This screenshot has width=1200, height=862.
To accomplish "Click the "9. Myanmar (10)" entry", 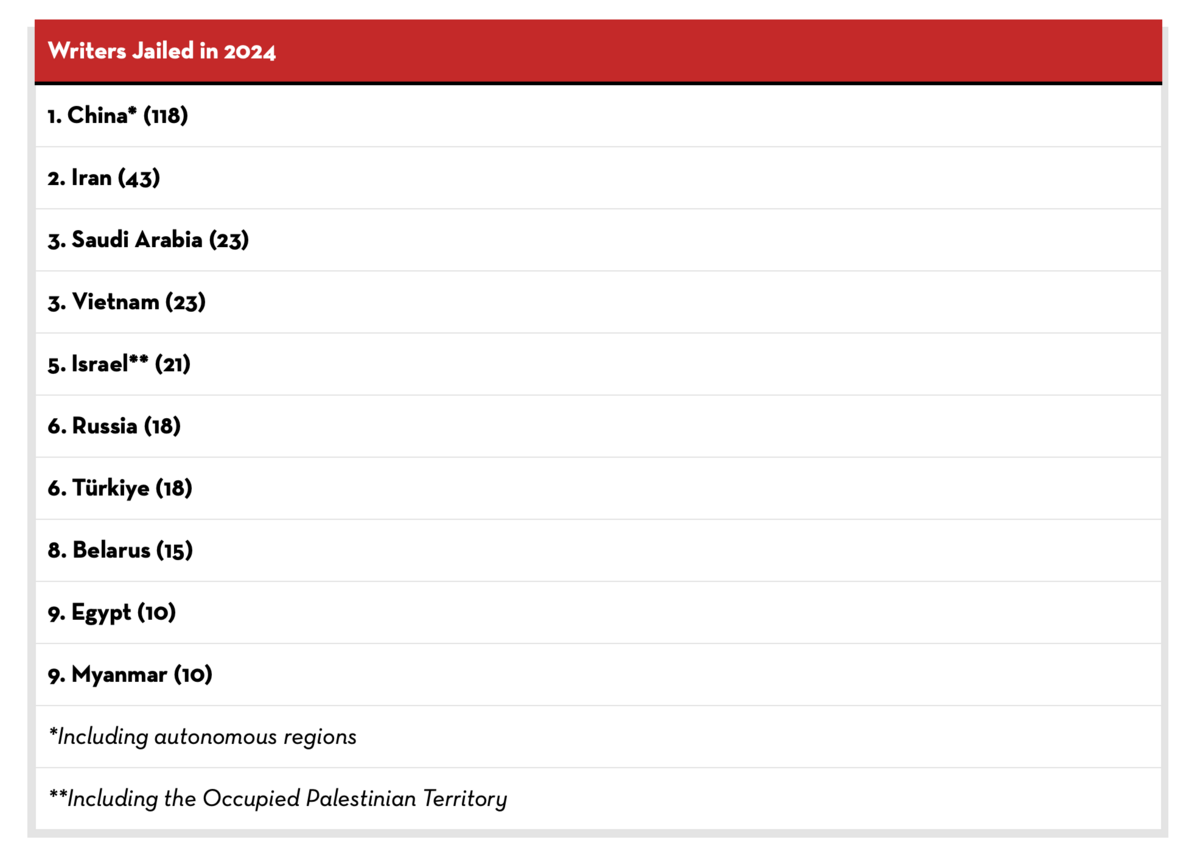I will coord(598,674).
